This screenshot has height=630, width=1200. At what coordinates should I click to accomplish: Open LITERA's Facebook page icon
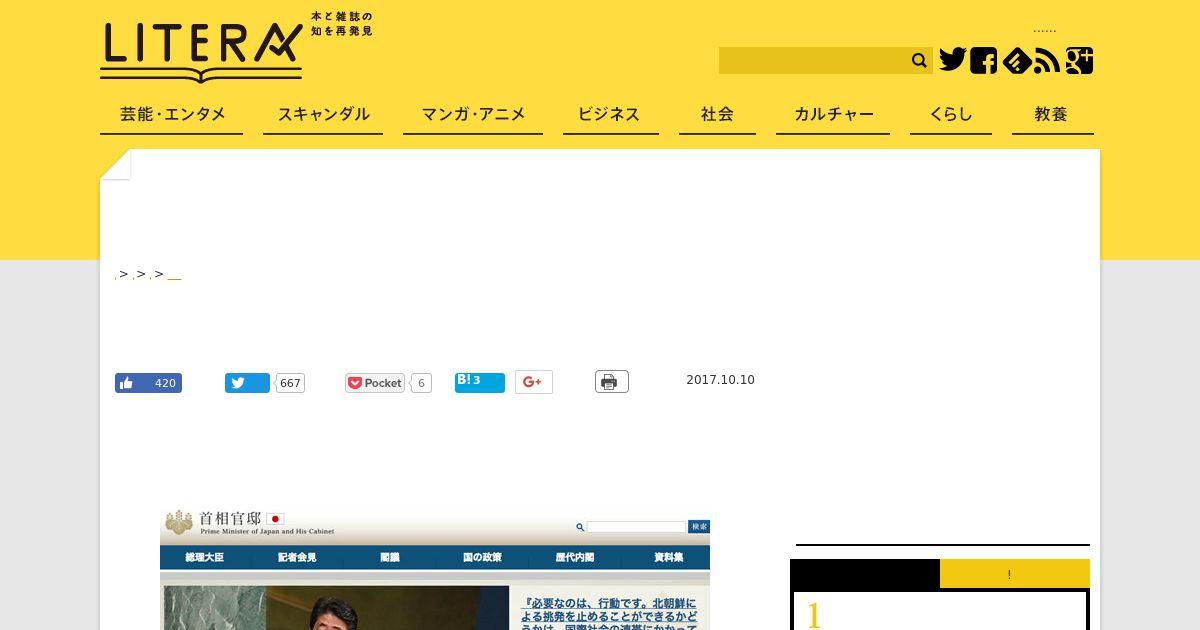click(x=983, y=60)
